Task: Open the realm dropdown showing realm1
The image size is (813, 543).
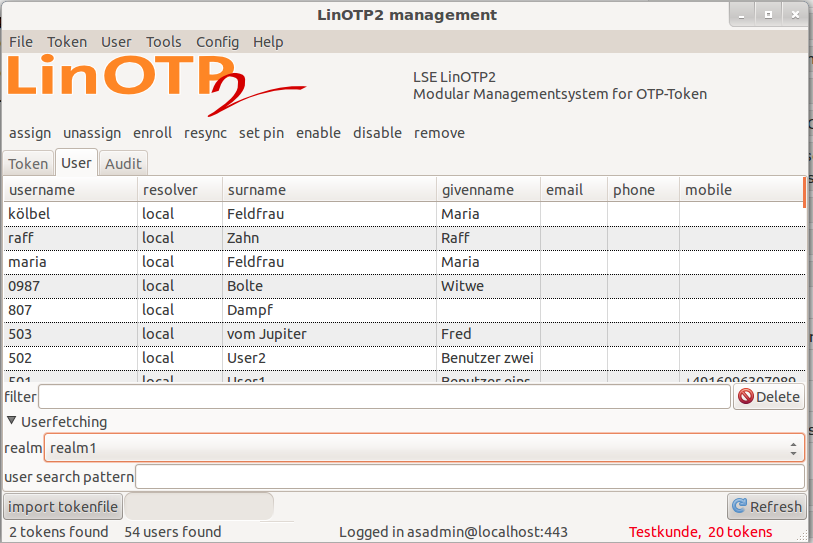Action: click(424, 449)
